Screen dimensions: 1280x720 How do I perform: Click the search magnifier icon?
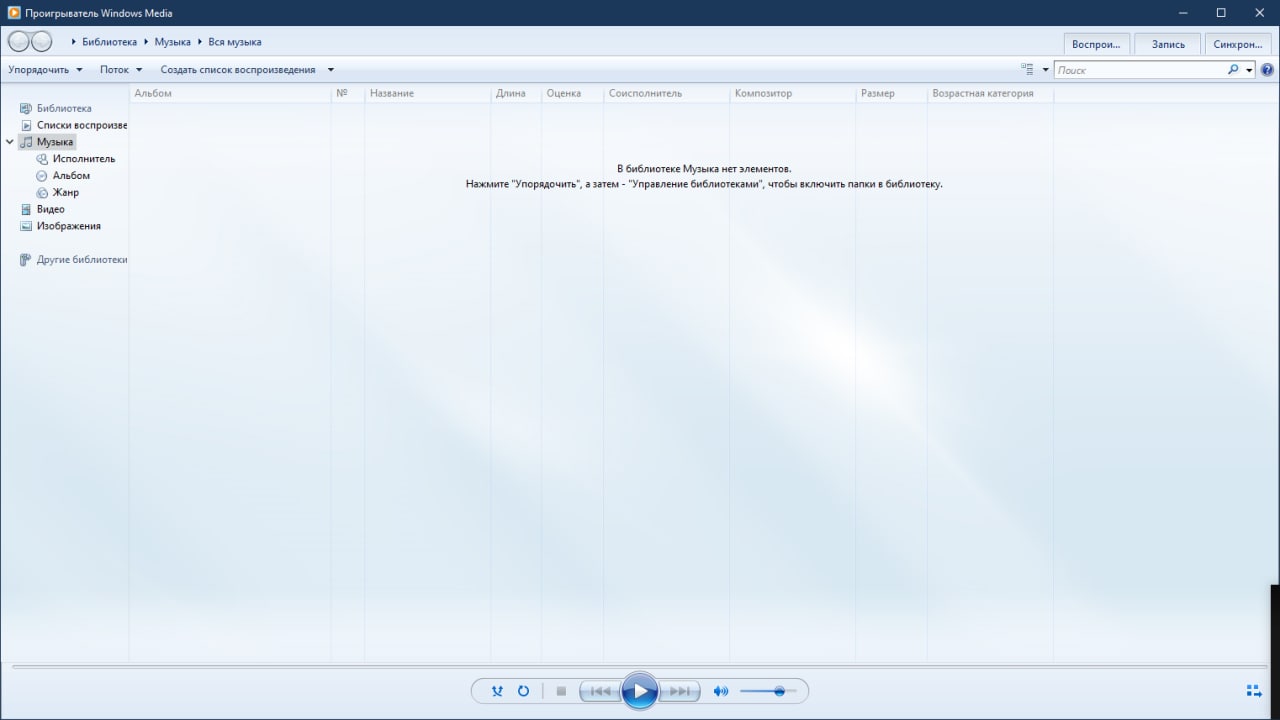coord(1233,70)
